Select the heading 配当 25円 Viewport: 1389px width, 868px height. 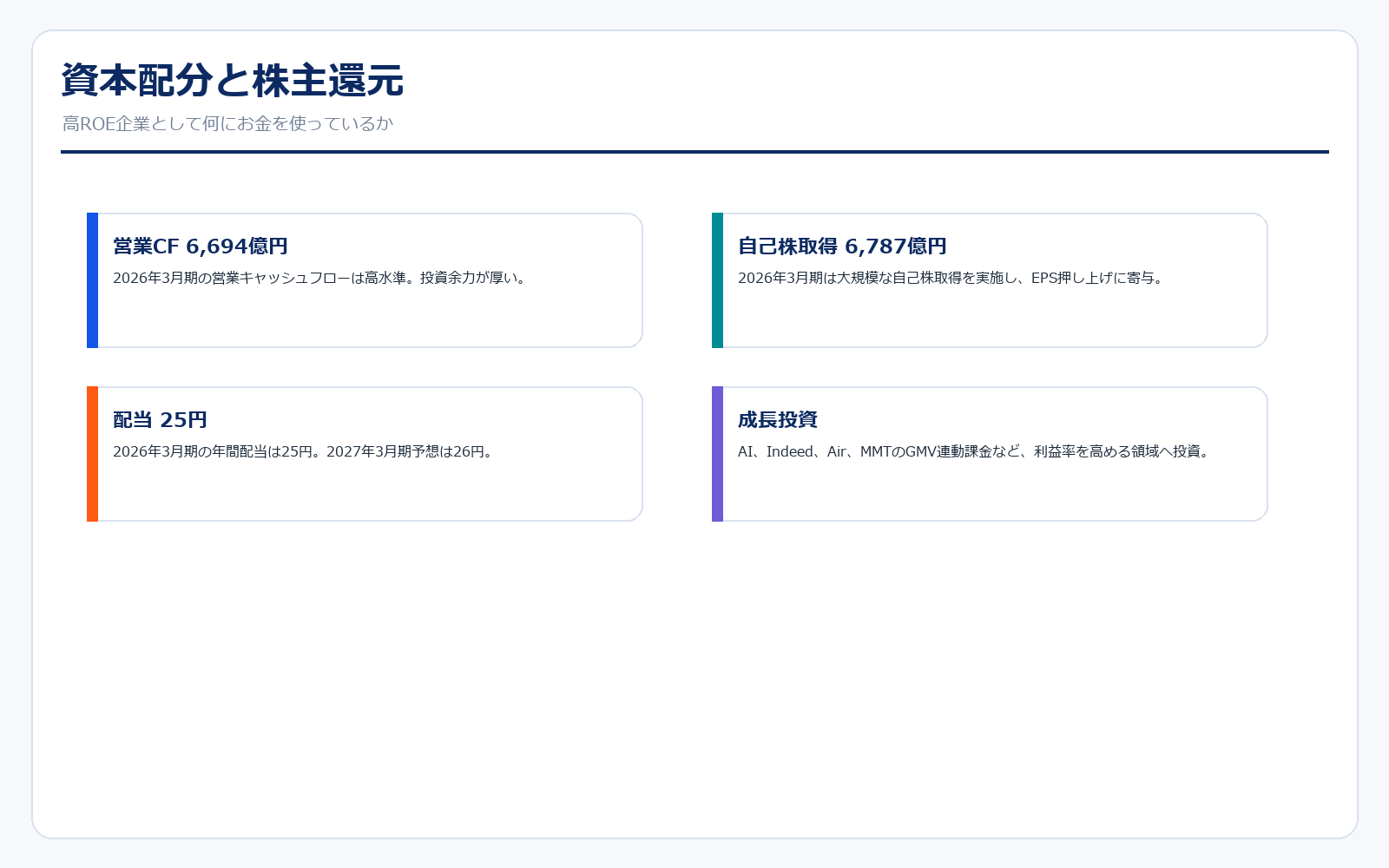[x=160, y=420]
